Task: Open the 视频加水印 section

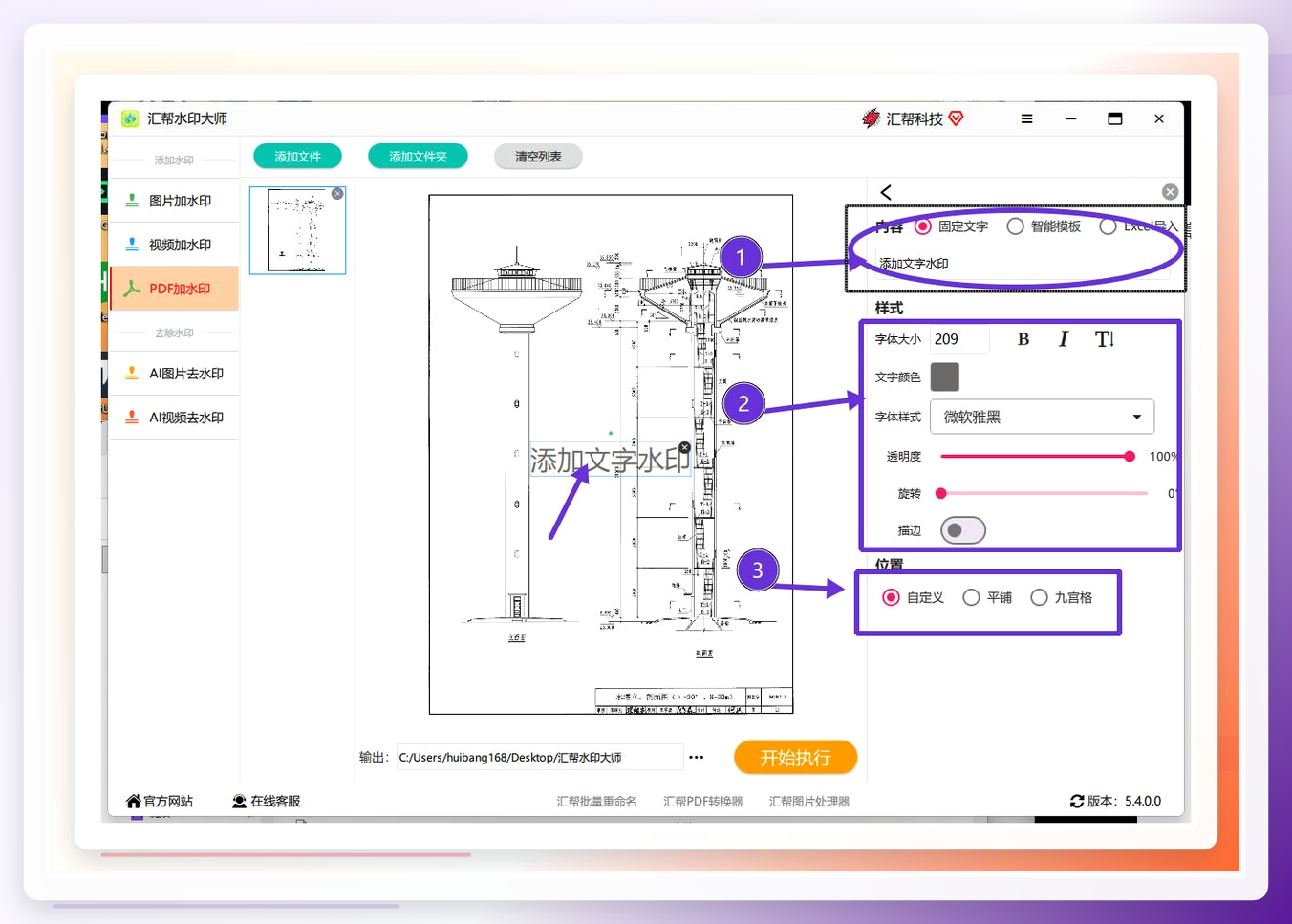Action: [174, 245]
